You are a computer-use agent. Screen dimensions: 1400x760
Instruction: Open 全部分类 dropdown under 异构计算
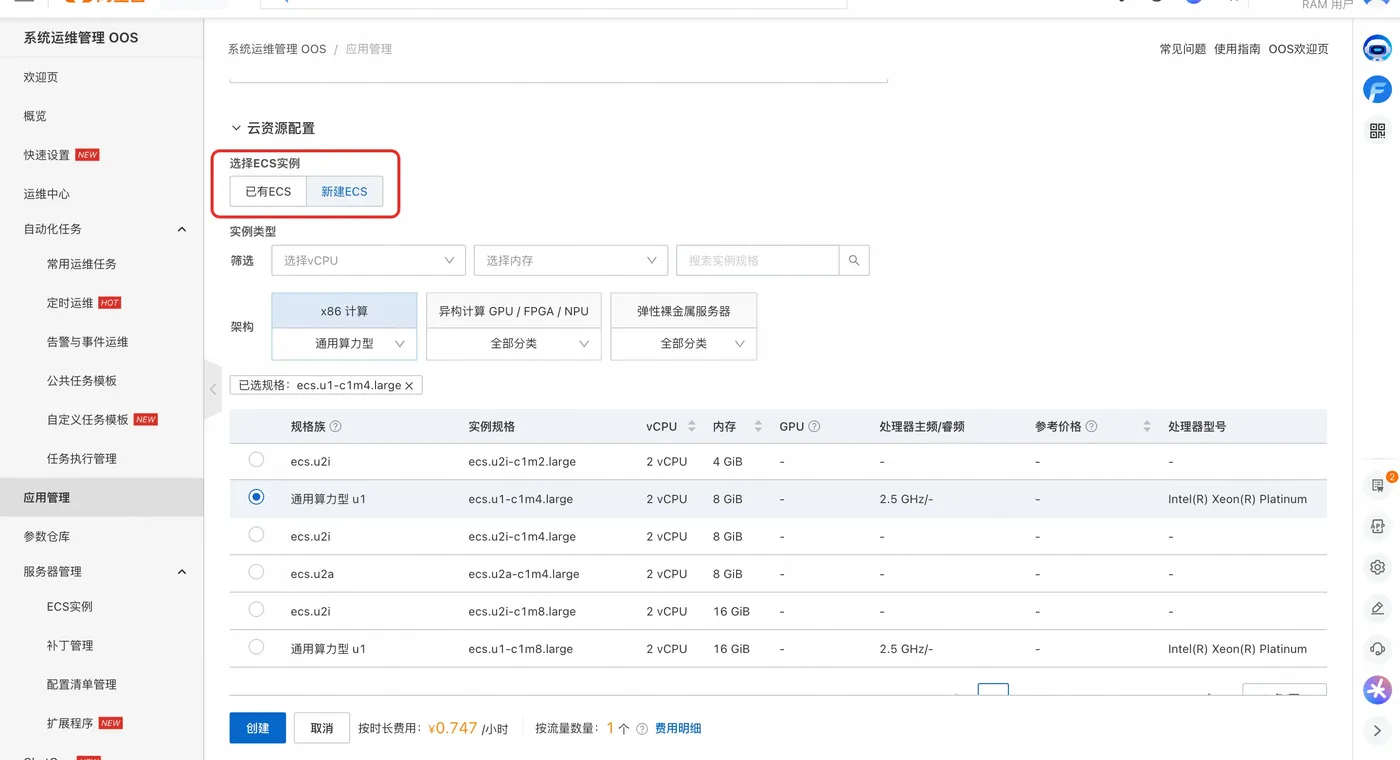[x=513, y=343]
